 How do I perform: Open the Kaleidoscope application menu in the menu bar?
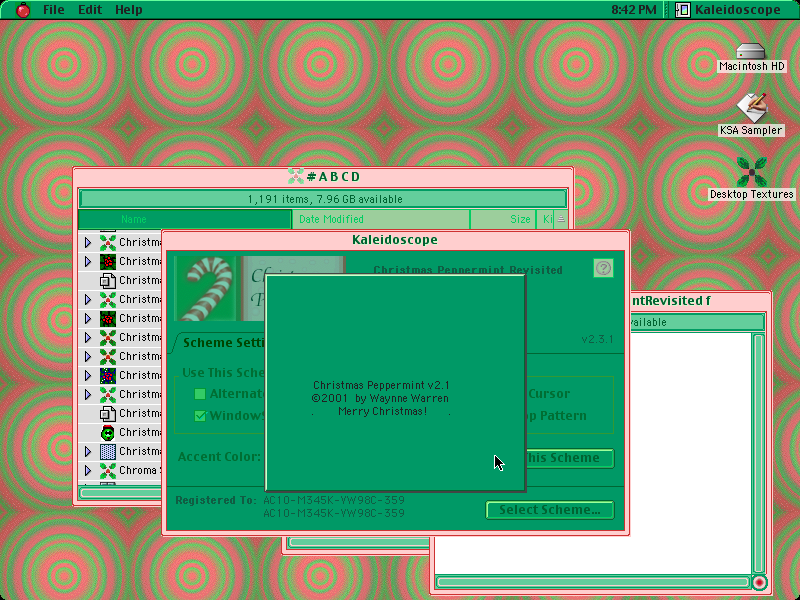(x=728, y=10)
